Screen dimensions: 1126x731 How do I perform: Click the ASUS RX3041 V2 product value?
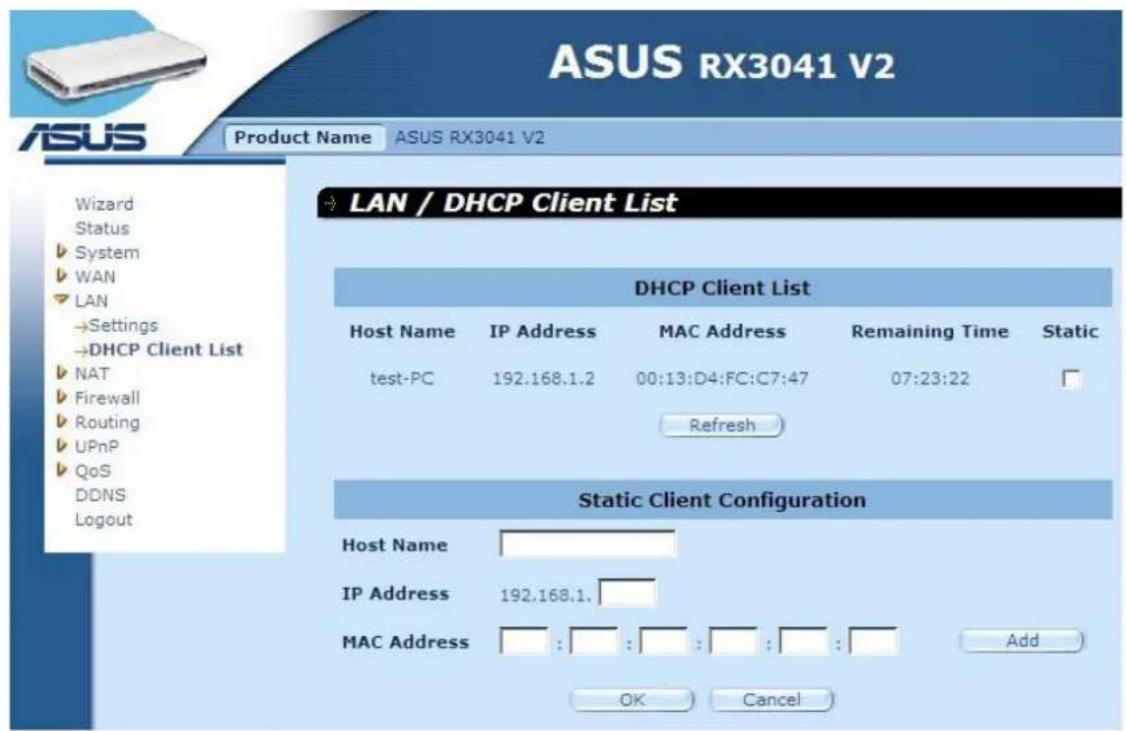click(470, 137)
